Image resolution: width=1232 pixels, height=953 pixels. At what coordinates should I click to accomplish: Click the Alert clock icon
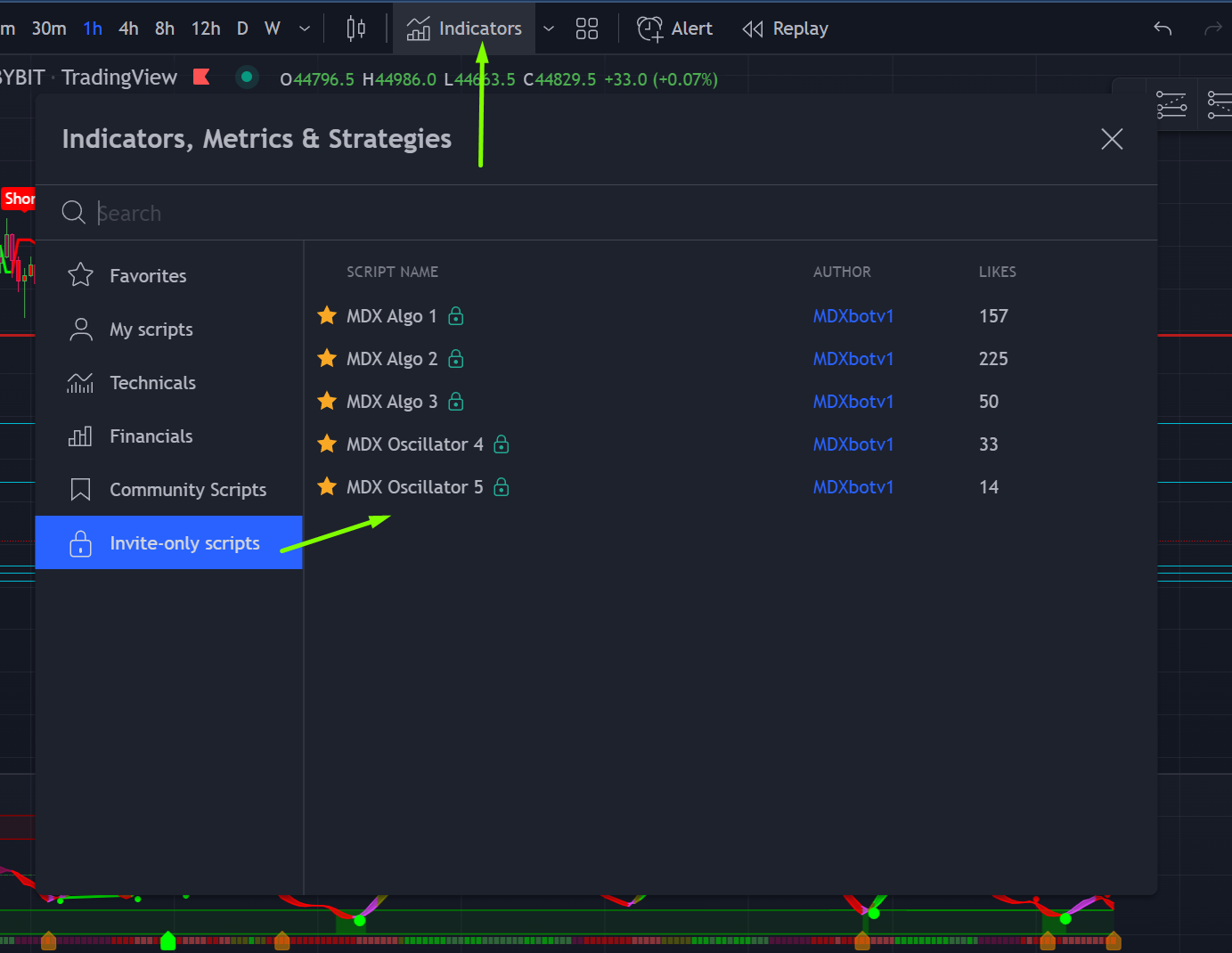(x=649, y=28)
